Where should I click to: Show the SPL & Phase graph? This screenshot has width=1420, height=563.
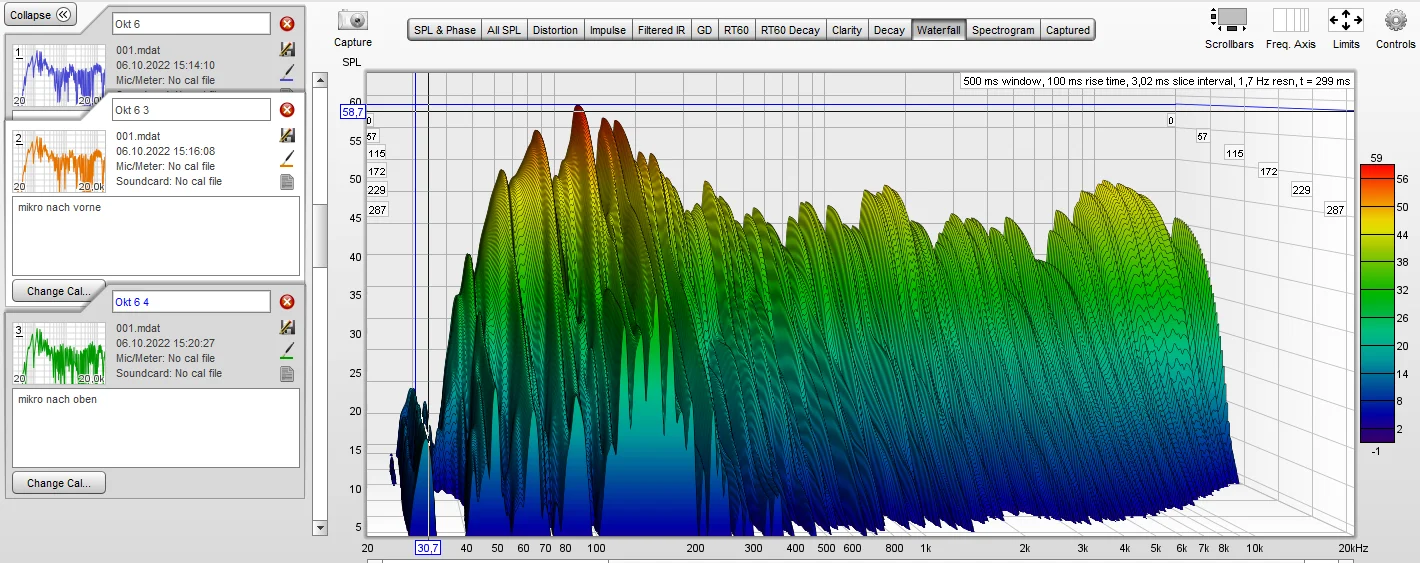[x=445, y=30]
